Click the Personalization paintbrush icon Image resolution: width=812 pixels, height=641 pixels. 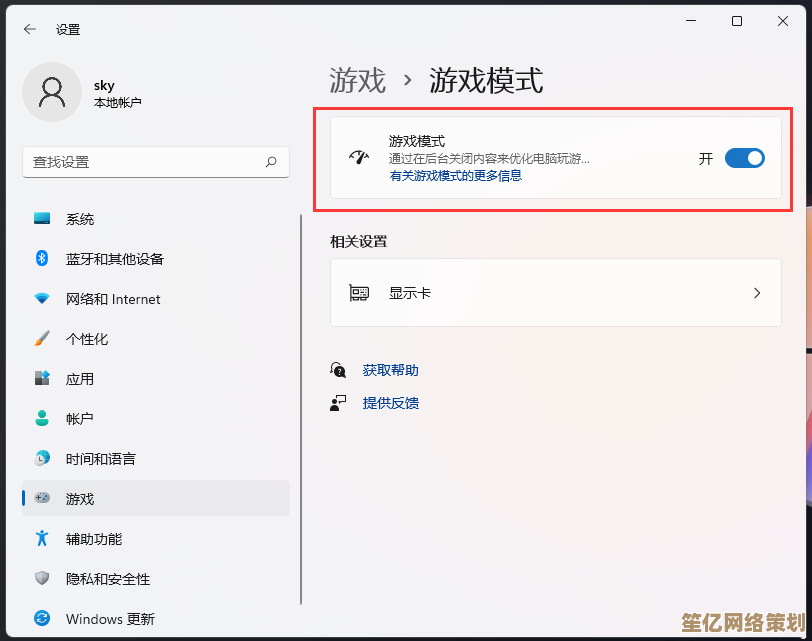pos(42,339)
